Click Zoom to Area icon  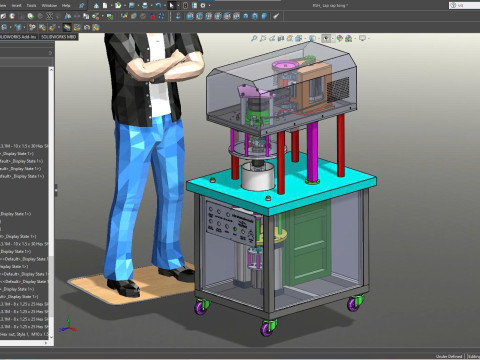point(263,38)
